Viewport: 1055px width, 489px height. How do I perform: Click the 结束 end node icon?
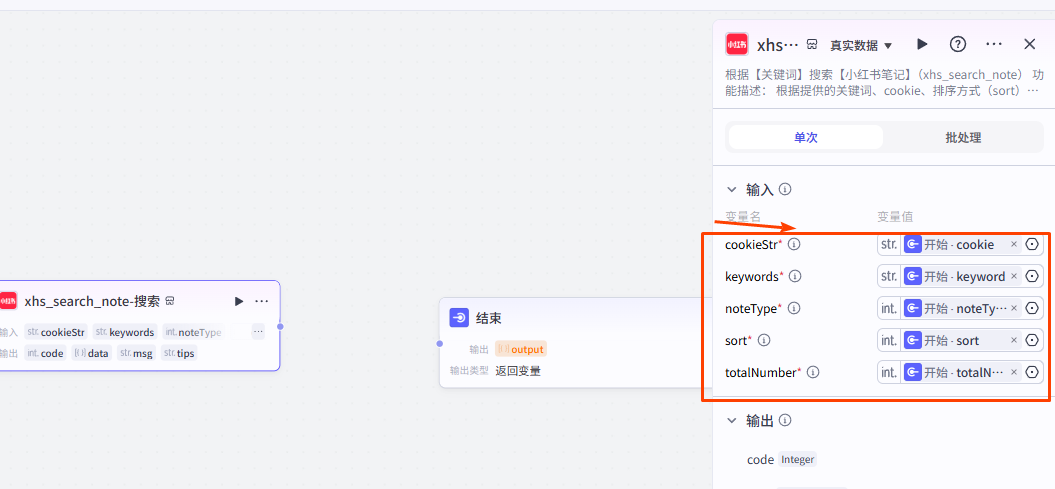[459, 318]
